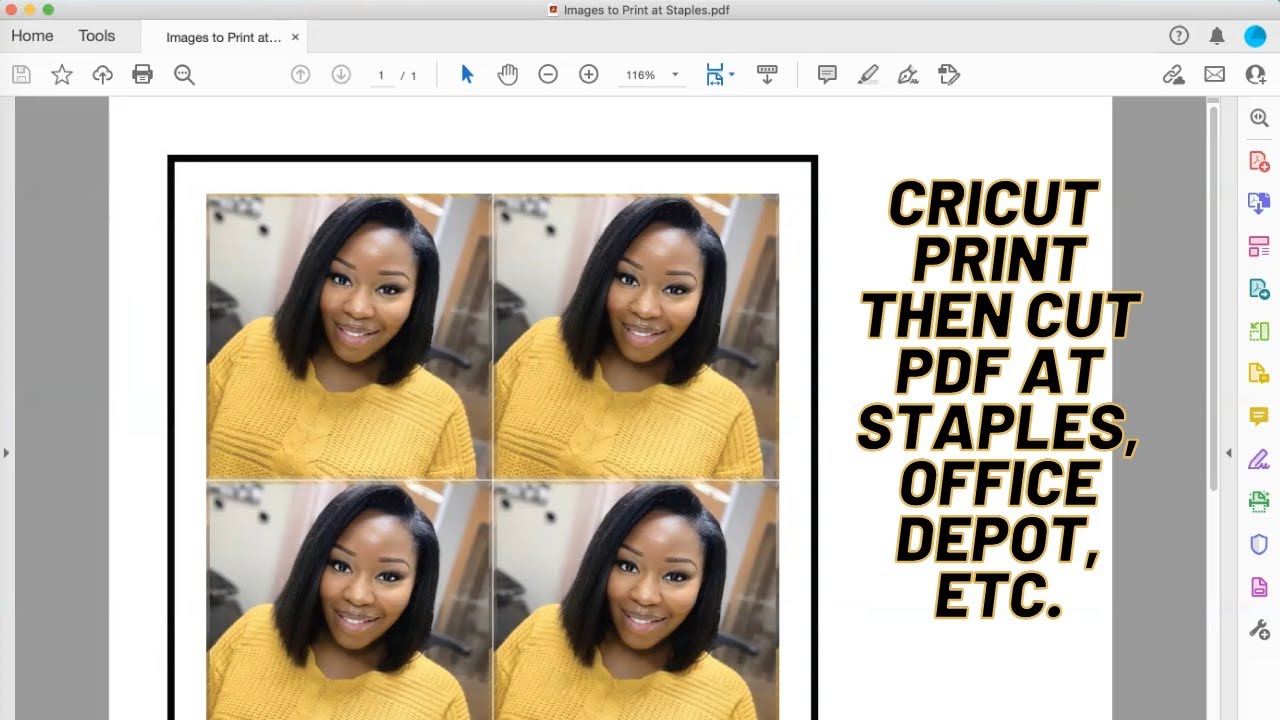Go to the Home tab
This screenshot has width=1280, height=720.
tap(32, 36)
